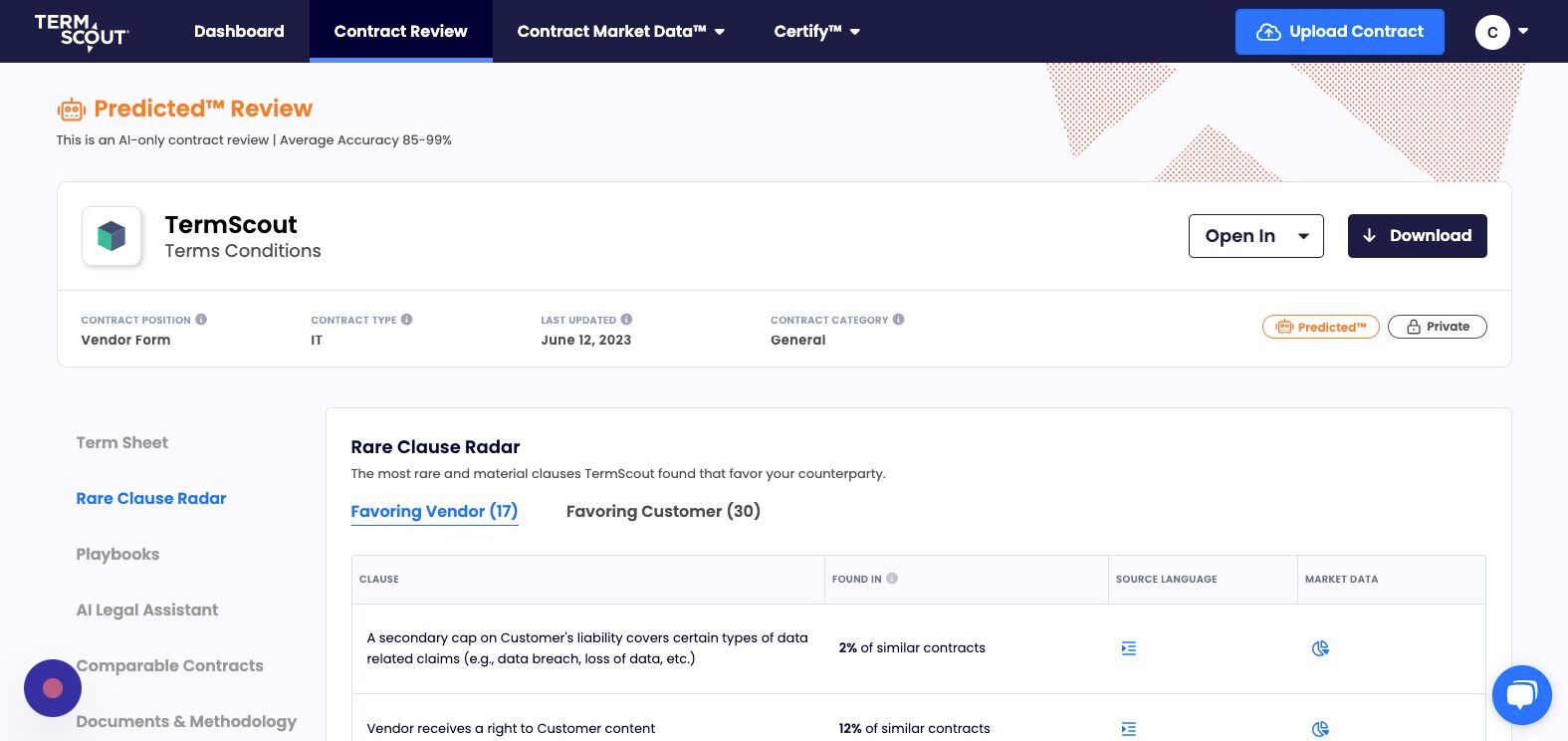Select Rare Clause Radar in sidebar
The height and width of the screenshot is (741, 1568).
coord(151,498)
